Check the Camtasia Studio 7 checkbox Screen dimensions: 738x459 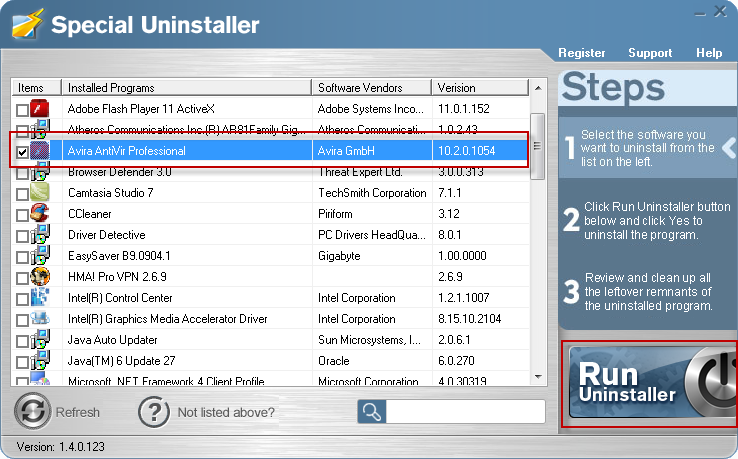click(x=22, y=194)
